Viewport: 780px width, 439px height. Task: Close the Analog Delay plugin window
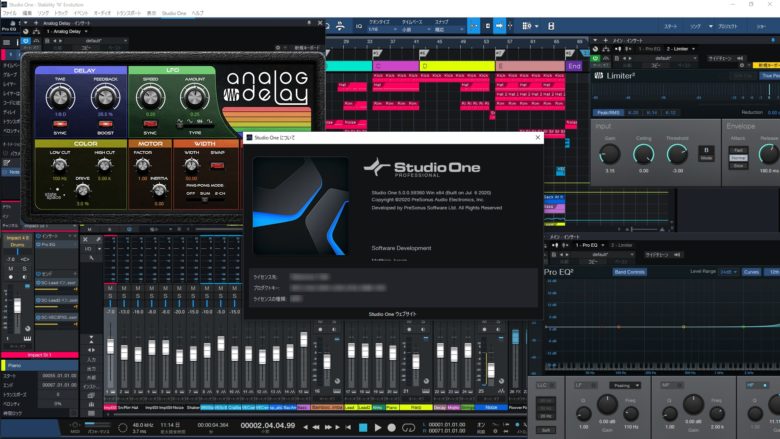[x=320, y=23]
